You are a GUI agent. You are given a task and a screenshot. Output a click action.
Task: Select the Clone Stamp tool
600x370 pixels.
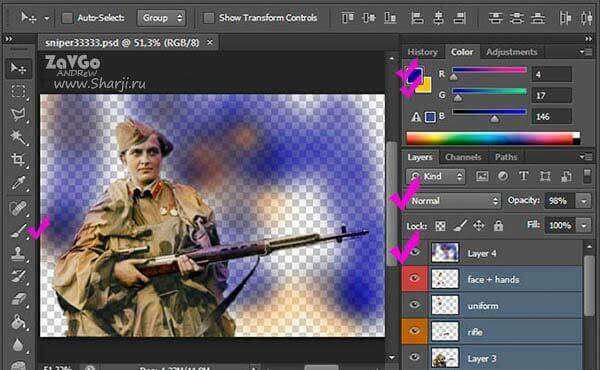(x=18, y=254)
